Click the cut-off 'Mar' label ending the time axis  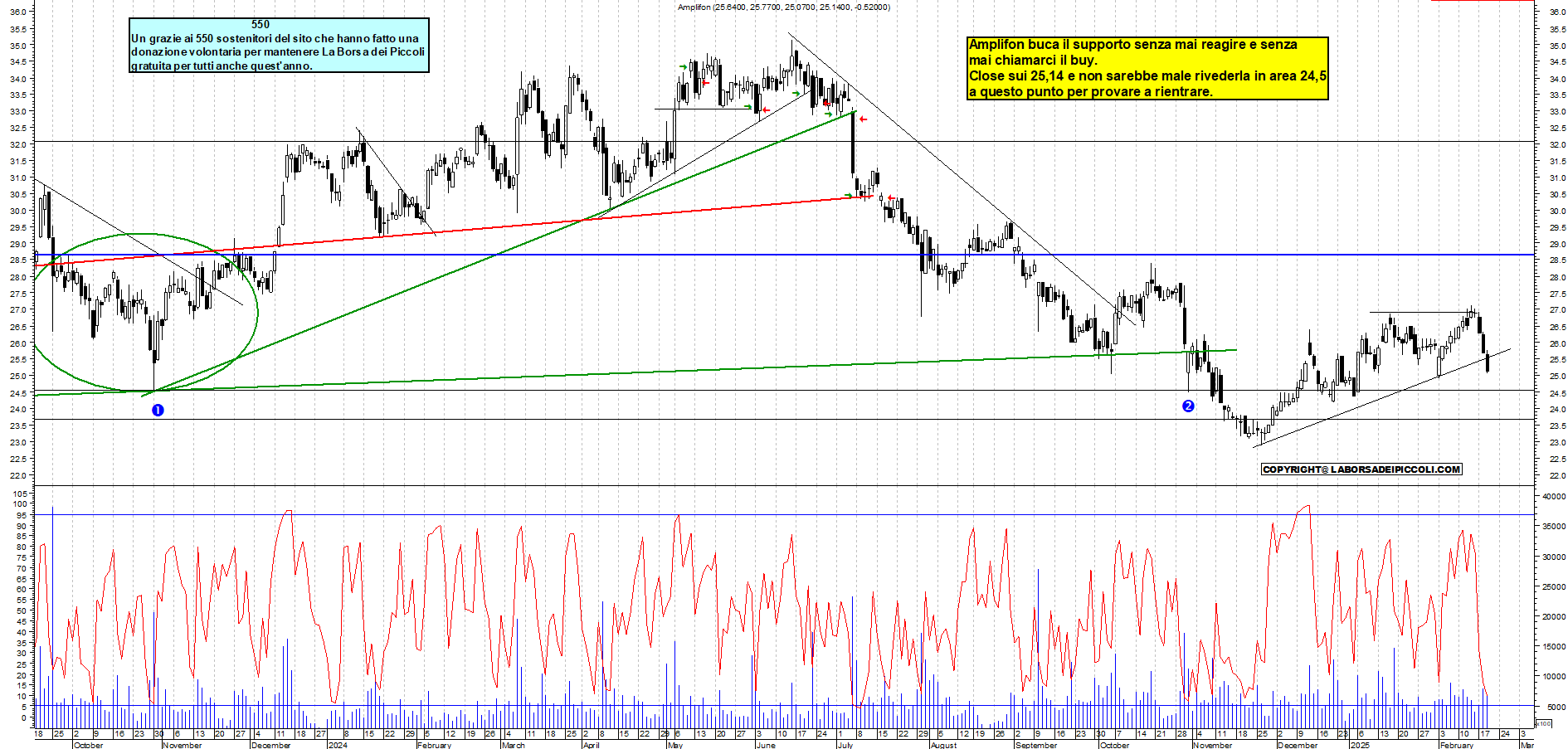1527,745
